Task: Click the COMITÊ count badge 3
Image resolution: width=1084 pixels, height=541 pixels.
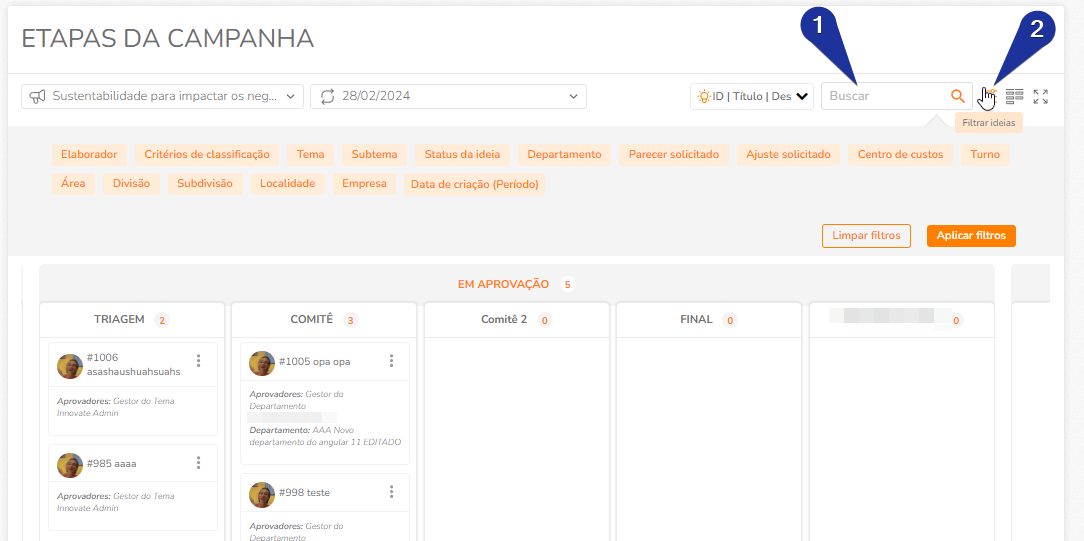Action: (x=351, y=320)
